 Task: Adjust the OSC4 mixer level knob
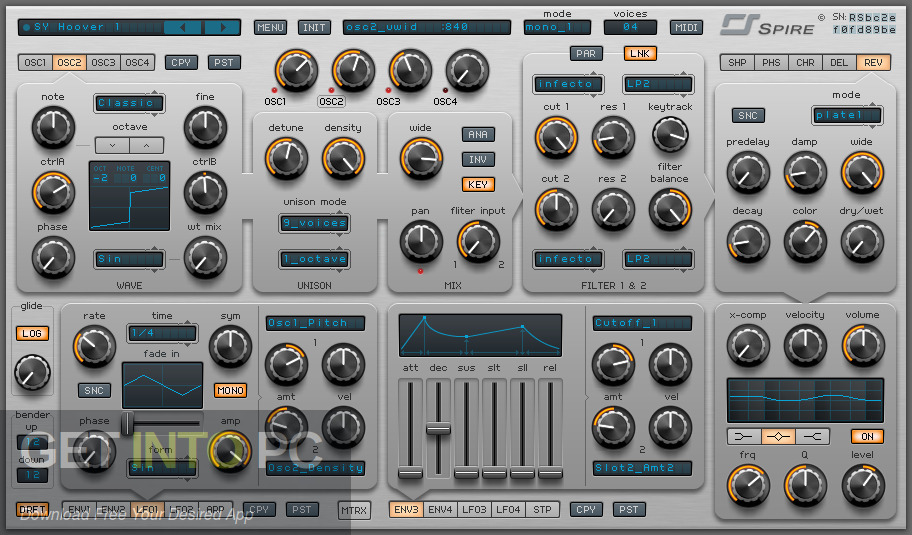pyautogui.click(x=466, y=70)
